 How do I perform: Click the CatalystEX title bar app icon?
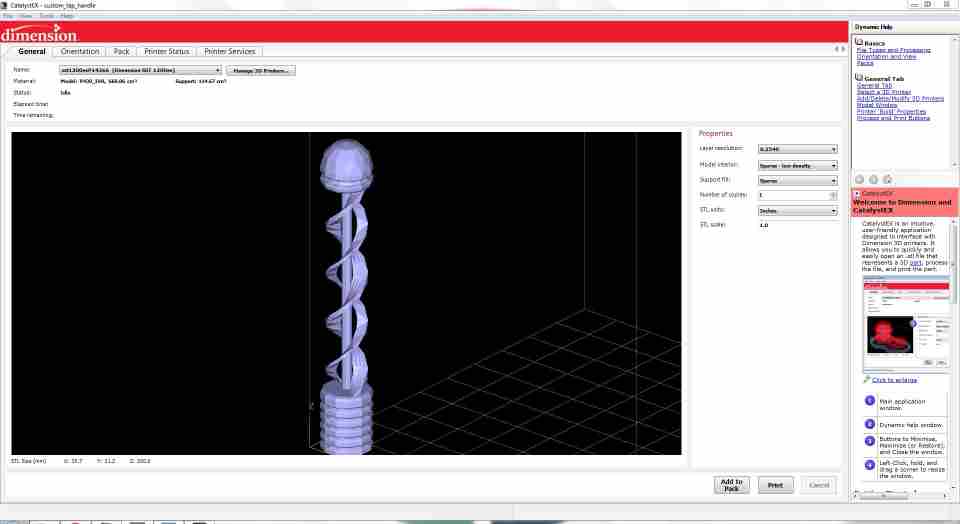point(5,5)
